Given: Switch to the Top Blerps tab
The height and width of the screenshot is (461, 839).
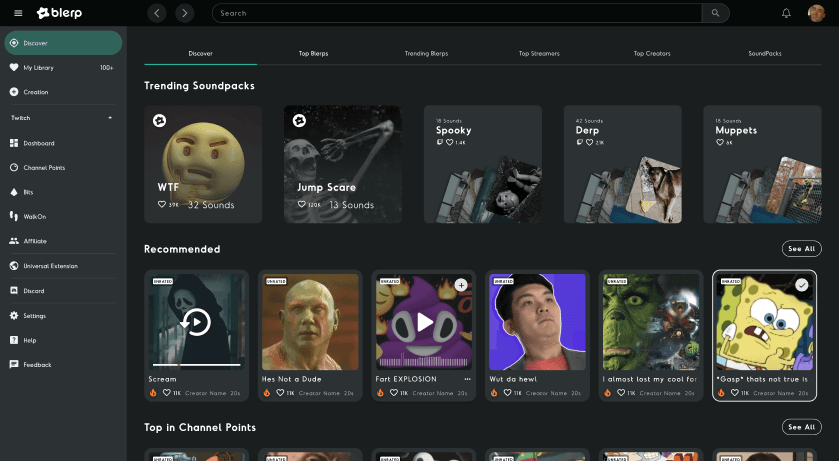Looking at the screenshot, I should (x=314, y=53).
